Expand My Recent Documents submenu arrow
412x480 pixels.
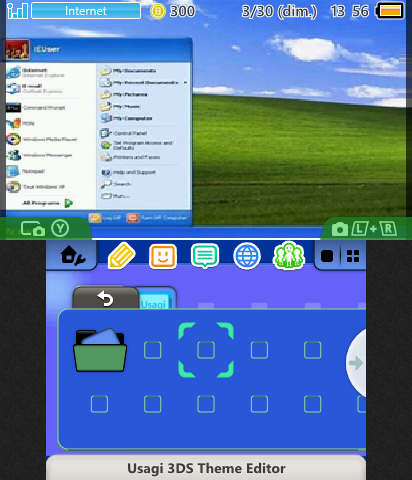pyautogui.click(x=185, y=82)
